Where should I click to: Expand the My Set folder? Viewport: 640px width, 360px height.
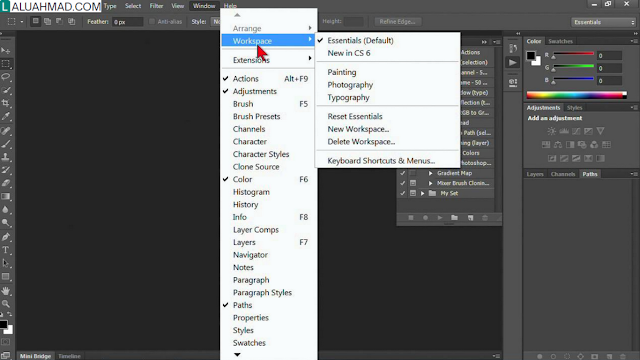[x=422, y=193]
